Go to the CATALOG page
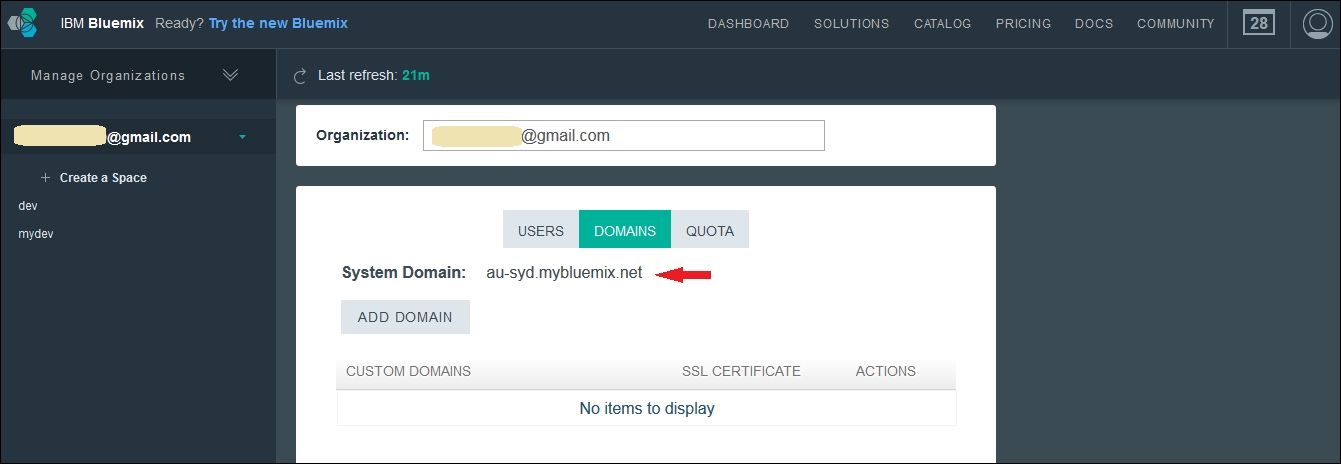 [x=942, y=23]
